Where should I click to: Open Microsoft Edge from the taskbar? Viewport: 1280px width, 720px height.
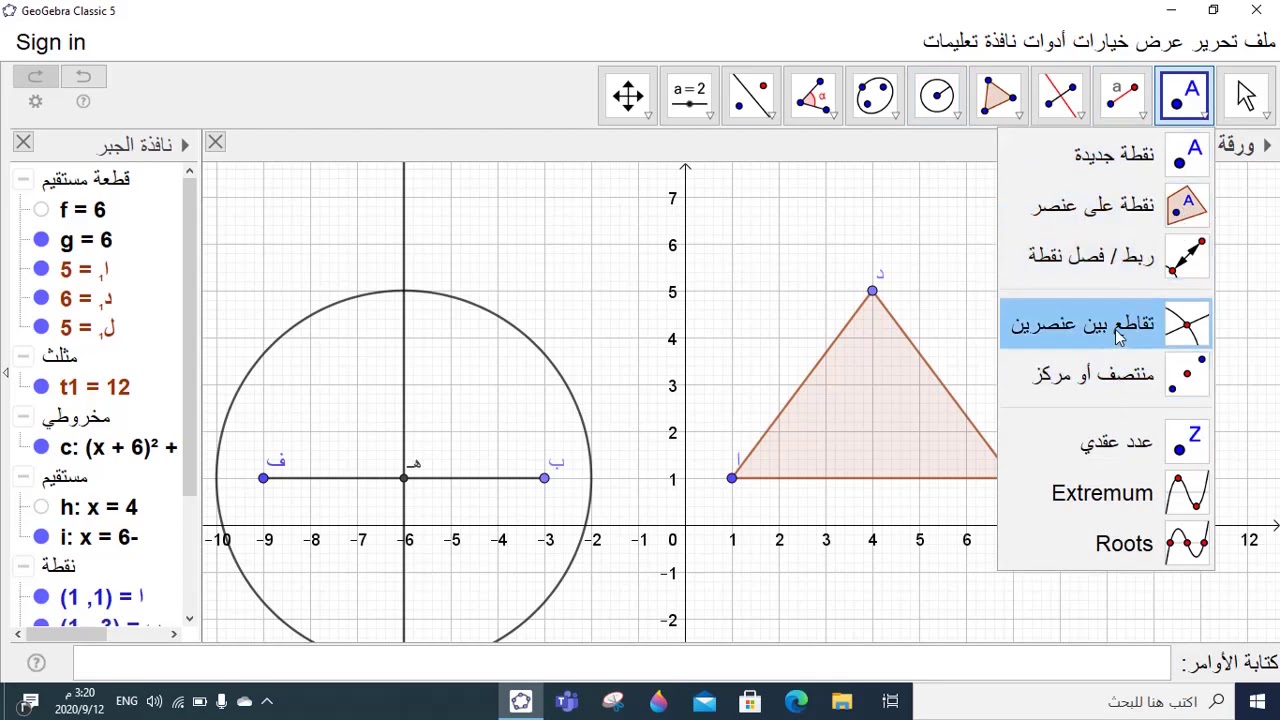[796, 701]
